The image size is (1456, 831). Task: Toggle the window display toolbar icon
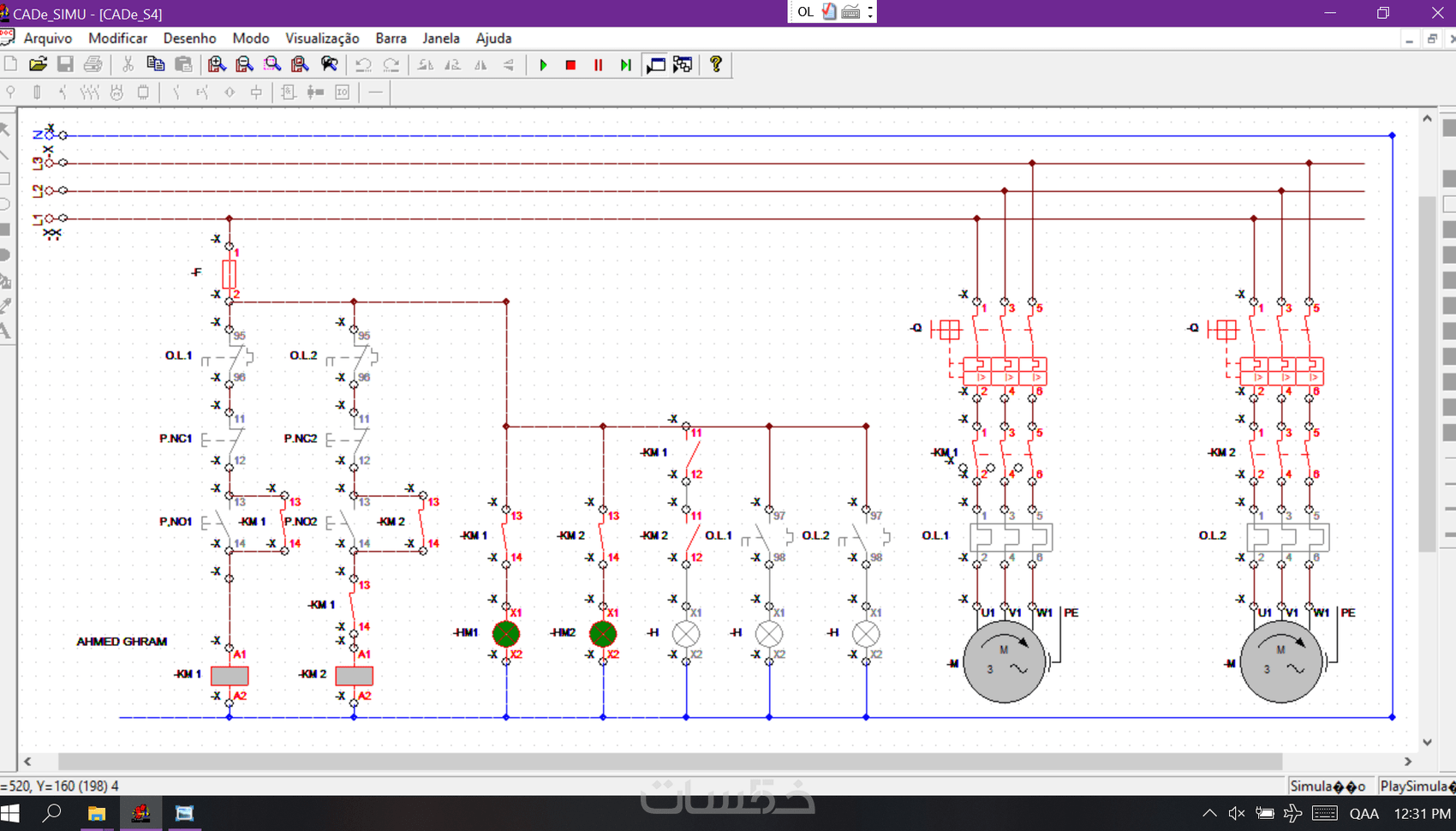[x=655, y=65]
